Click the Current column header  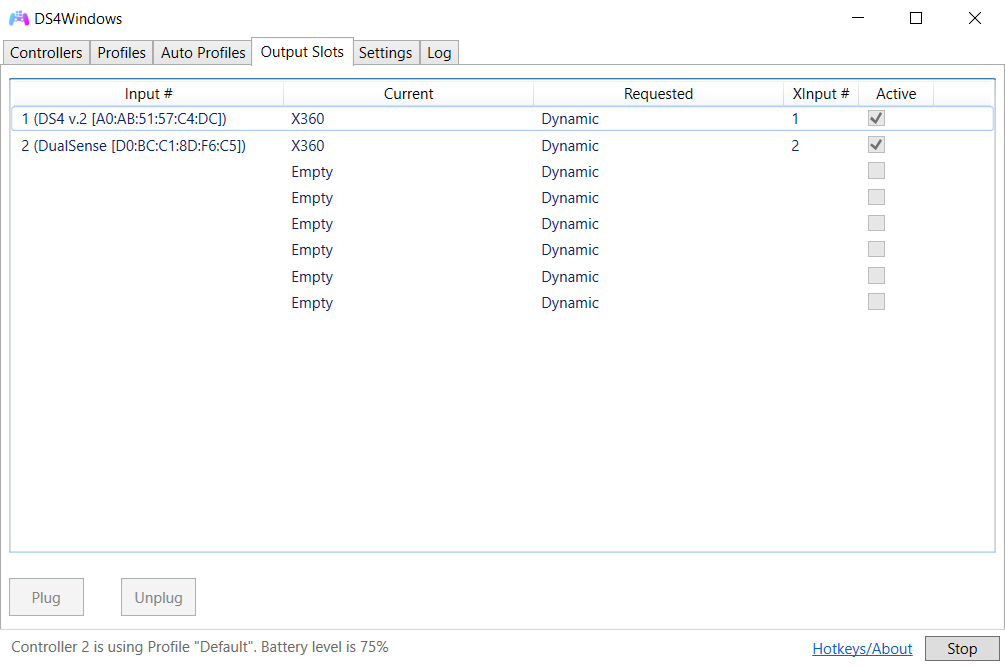point(408,94)
